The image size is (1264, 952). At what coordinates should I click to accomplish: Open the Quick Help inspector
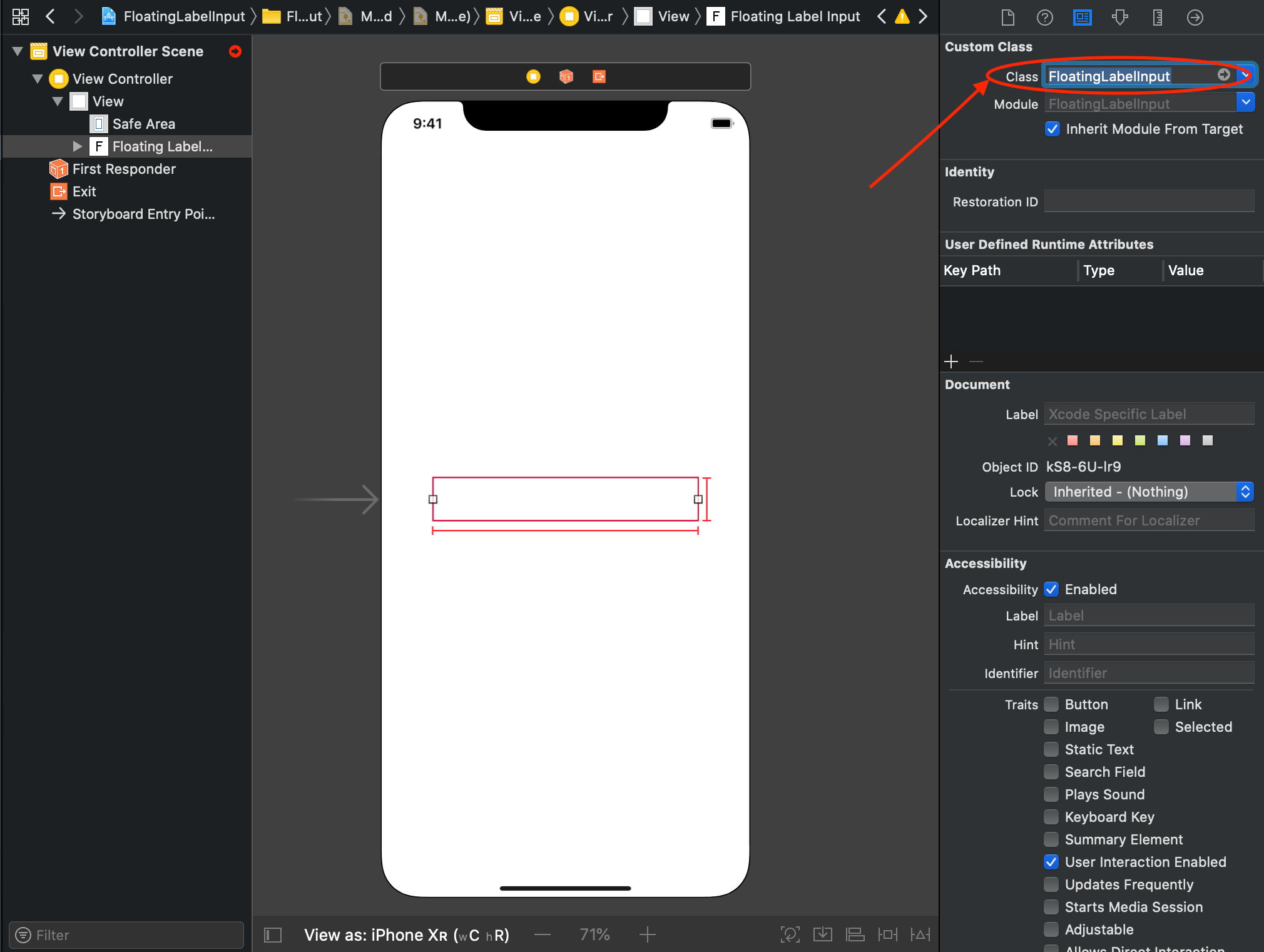point(1044,17)
